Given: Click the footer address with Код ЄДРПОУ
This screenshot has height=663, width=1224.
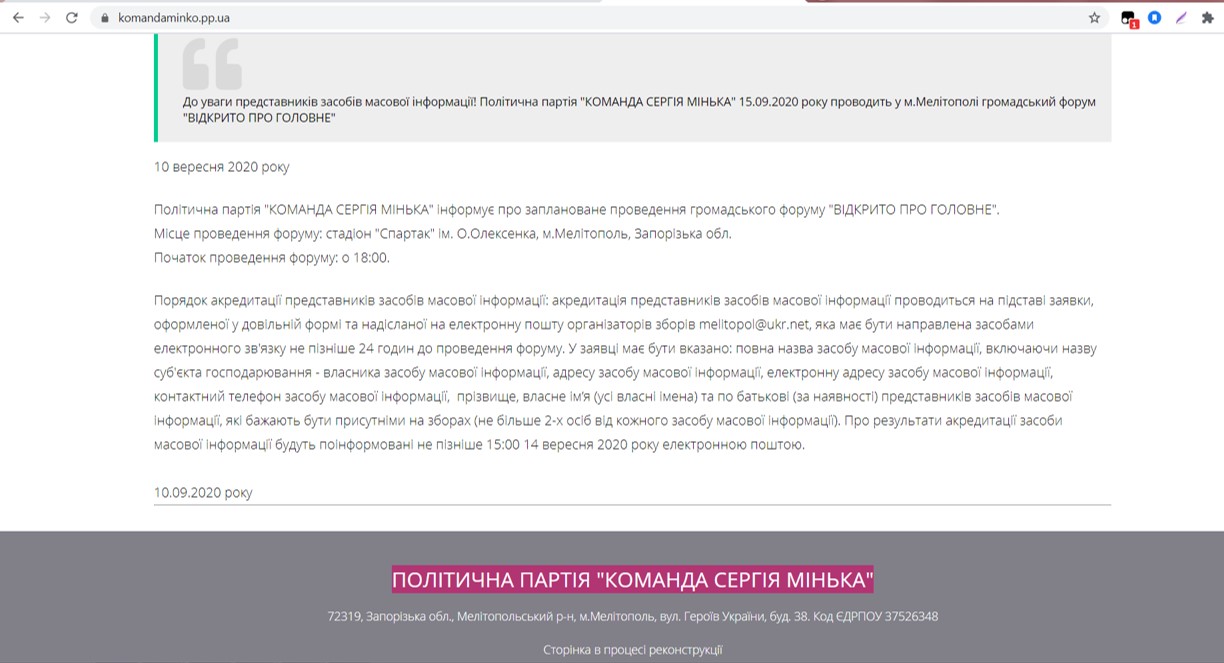Looking at the screenshot, I should pyautogui.click(x=632, y=617).
